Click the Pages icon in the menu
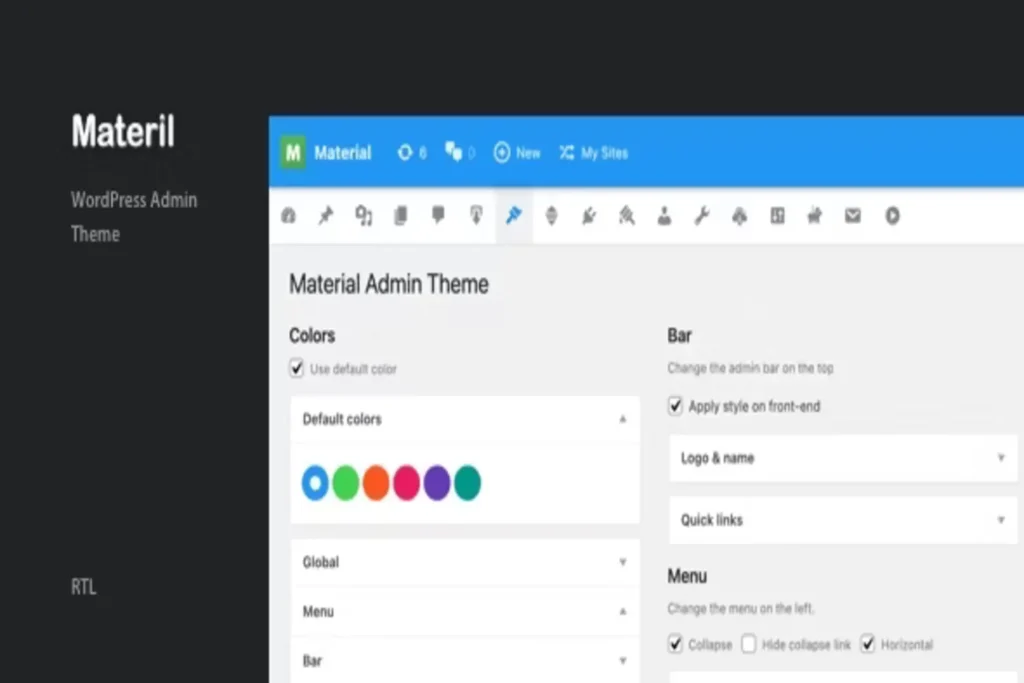 tap(401, 215)
